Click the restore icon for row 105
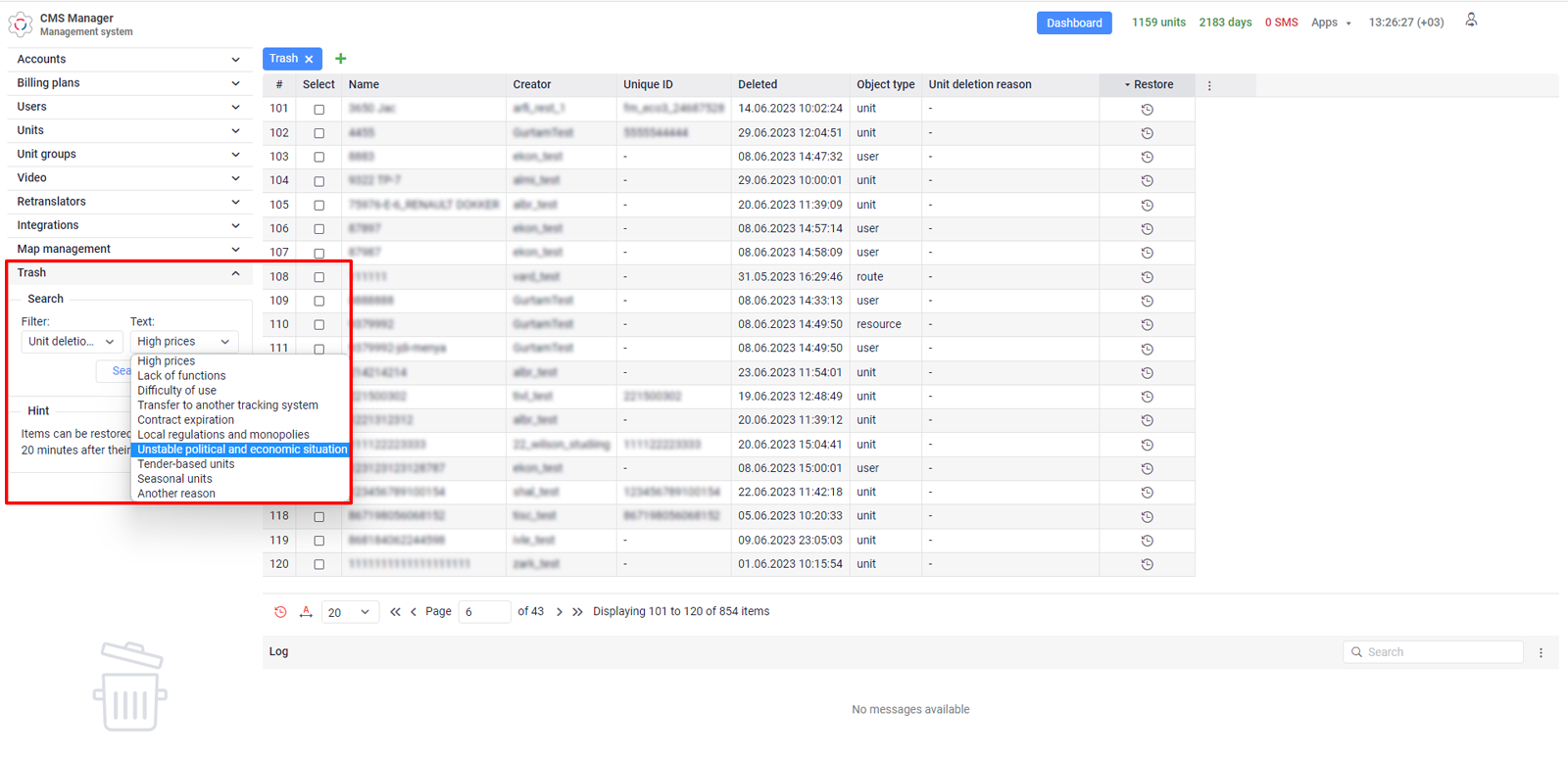Image resolution: width=1568 pixels, height=760 pixels. pyautogui.click(x=1147, y=205)
